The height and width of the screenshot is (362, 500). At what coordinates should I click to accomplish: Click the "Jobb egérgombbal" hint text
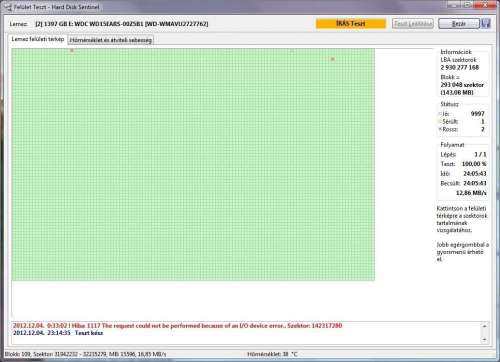[463, 252]
